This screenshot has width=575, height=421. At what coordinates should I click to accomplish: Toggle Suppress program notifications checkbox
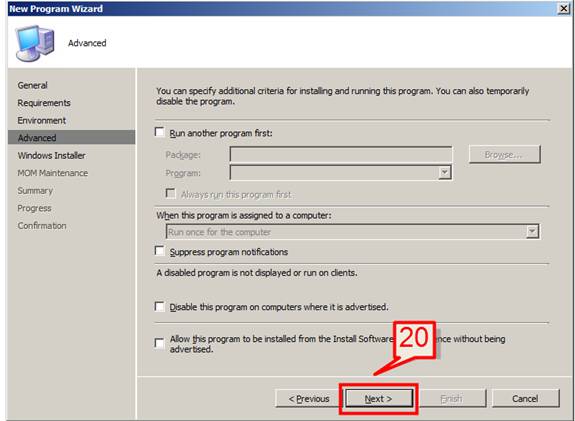click(x=160, y=251)
